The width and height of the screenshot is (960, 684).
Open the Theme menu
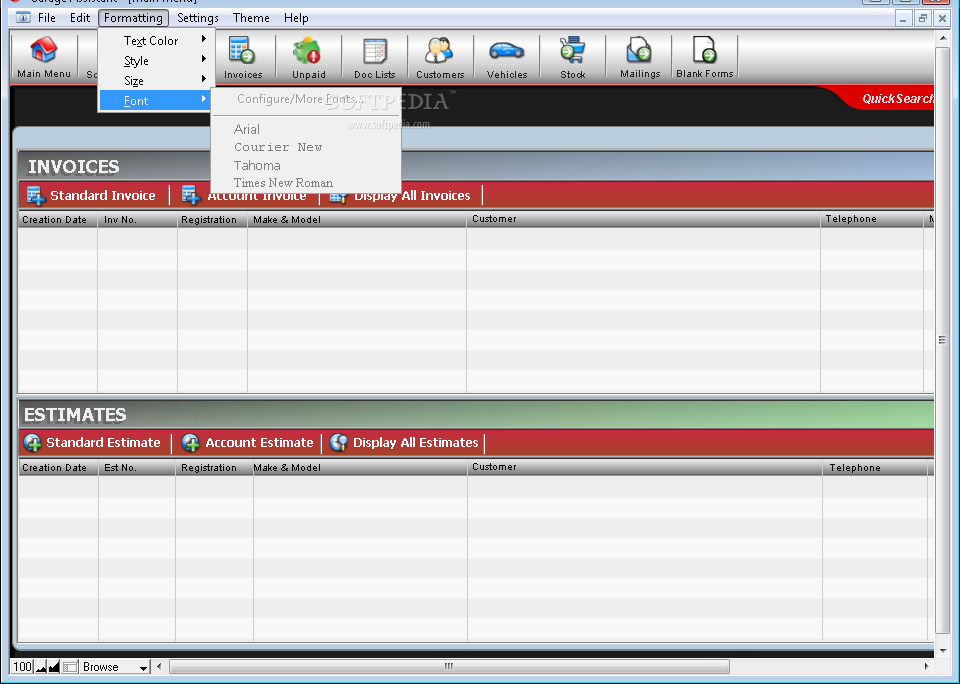pyautogui.click(x=251, y=18)
